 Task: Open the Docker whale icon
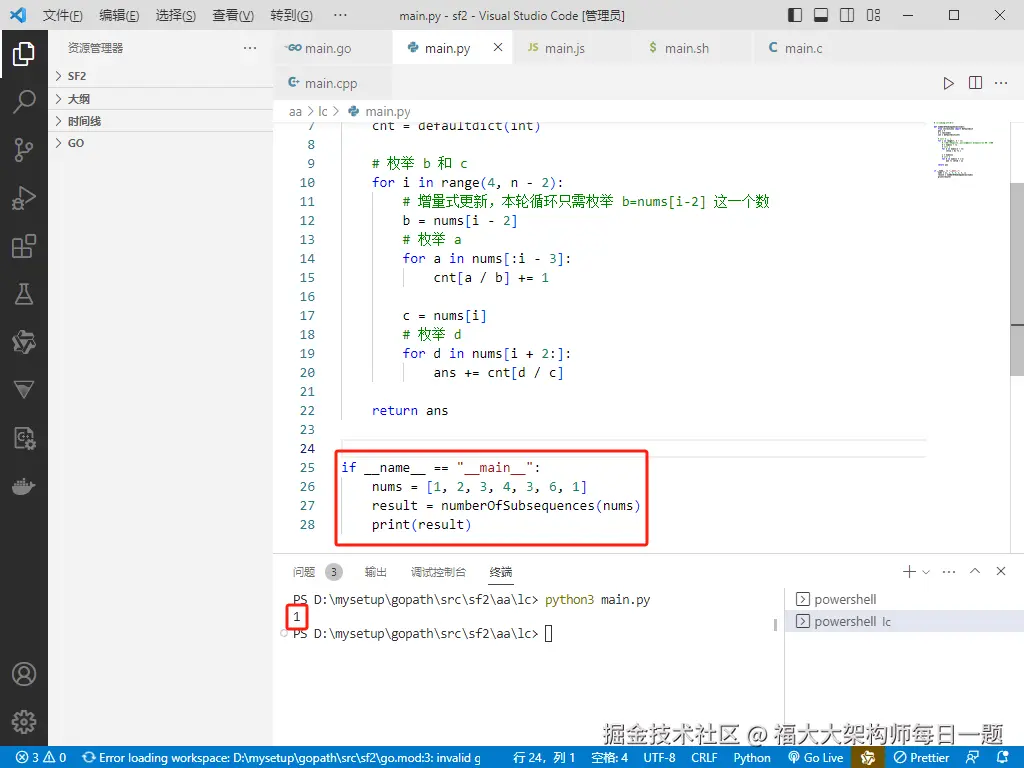pos(24,487)
